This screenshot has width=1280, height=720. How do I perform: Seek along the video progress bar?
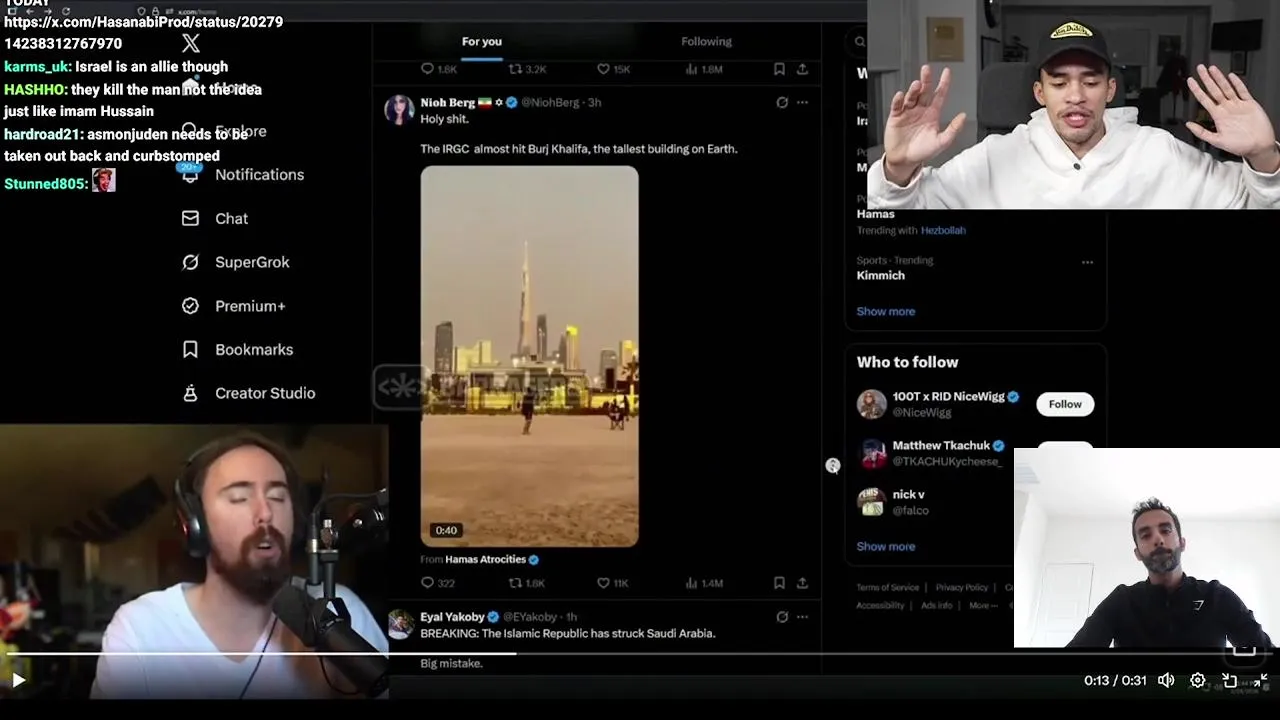pyautogui.click(x=640, y=654)
